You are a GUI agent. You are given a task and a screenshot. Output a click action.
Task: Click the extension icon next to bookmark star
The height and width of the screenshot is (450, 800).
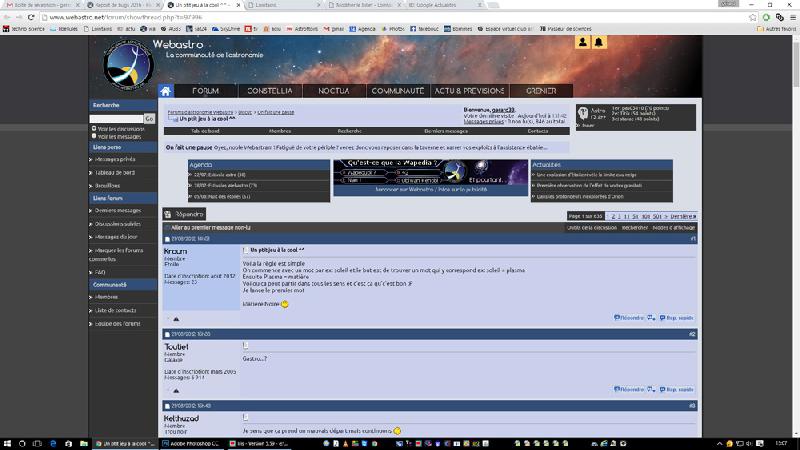point(766,17)
